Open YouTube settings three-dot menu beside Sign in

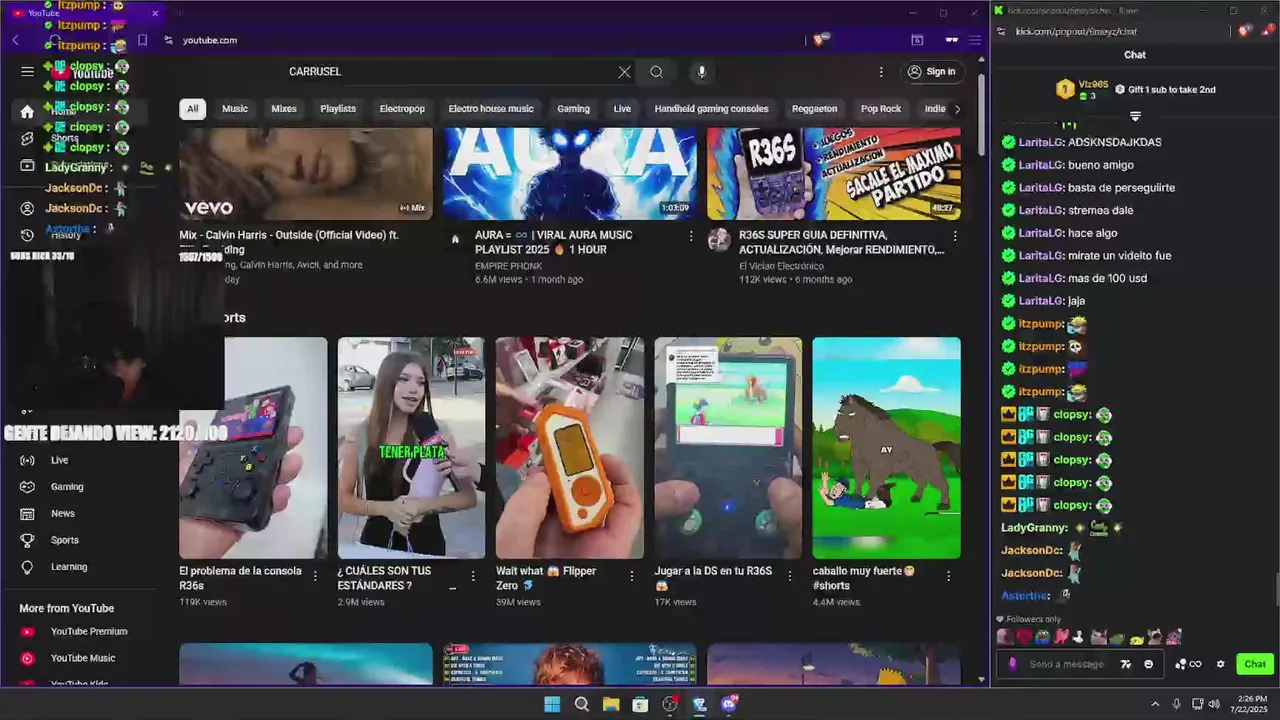point(881,72)
